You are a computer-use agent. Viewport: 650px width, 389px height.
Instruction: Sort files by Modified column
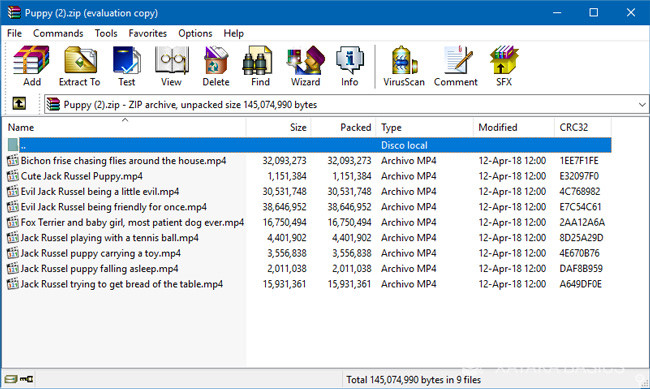click(x=514, y=127)
